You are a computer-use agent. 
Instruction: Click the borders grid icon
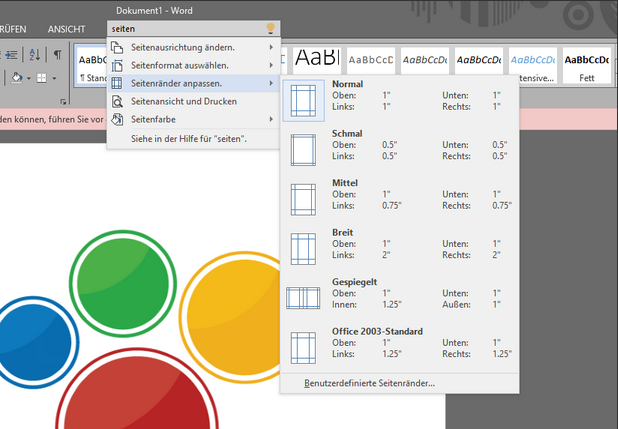coord(41,78)
